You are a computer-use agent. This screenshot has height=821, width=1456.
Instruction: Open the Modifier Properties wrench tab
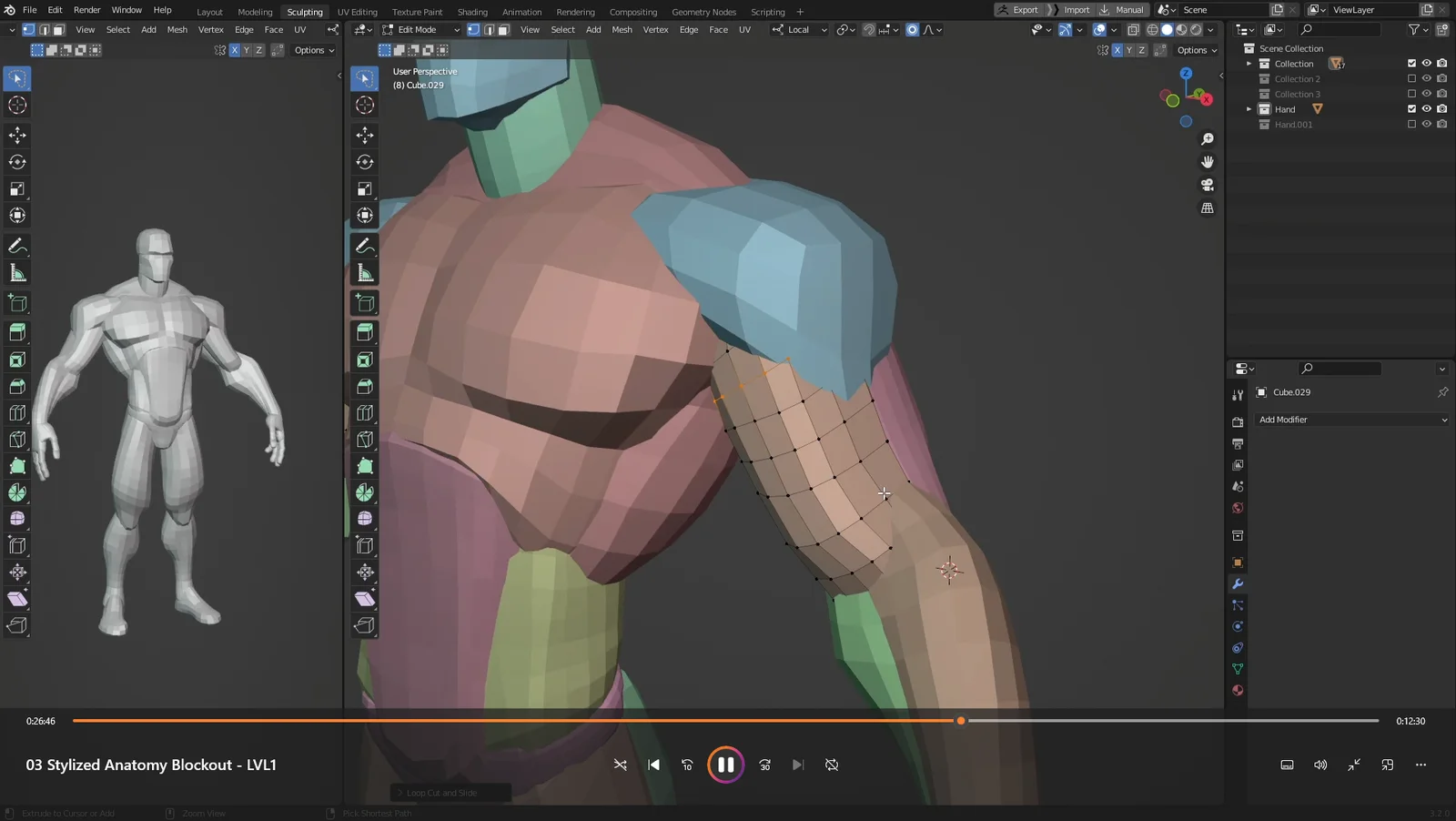1238,584
